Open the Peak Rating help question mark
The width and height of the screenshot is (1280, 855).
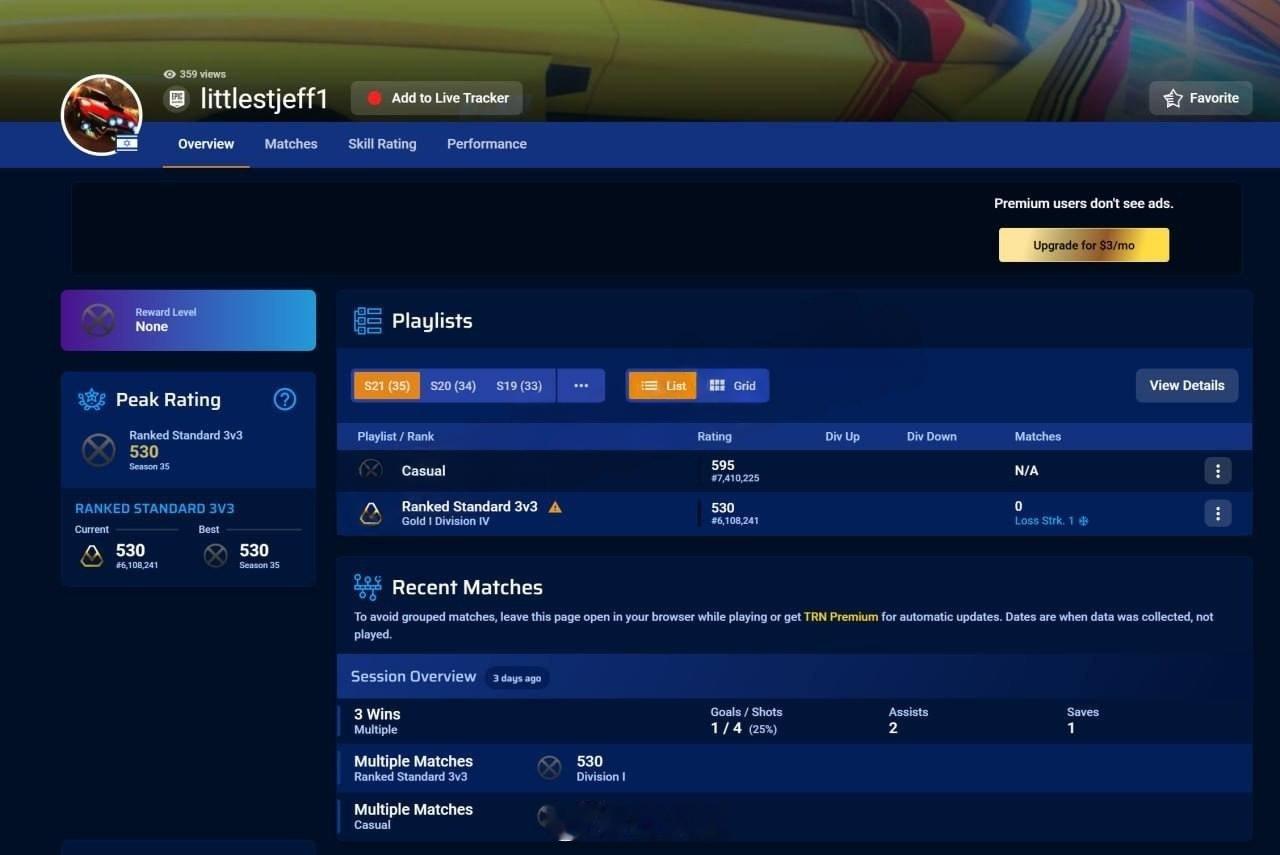(x=285, y=399)
